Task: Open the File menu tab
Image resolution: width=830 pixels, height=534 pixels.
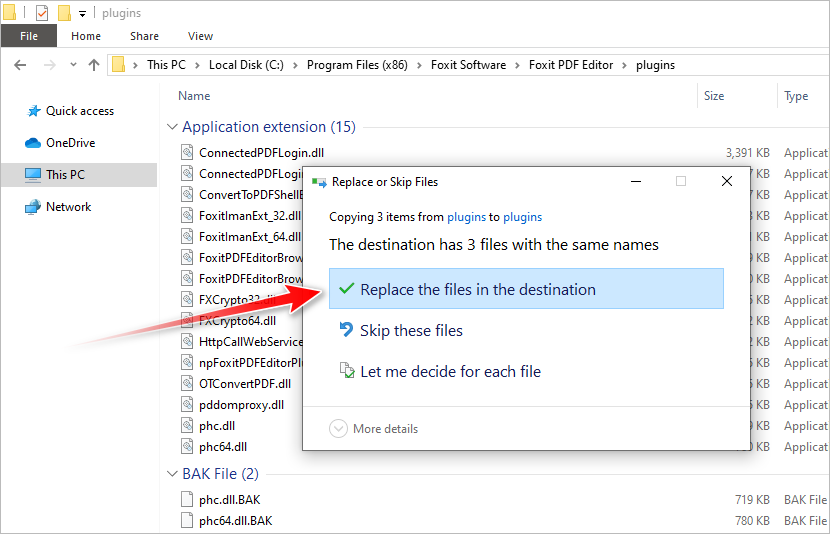Action: point(29,36)
